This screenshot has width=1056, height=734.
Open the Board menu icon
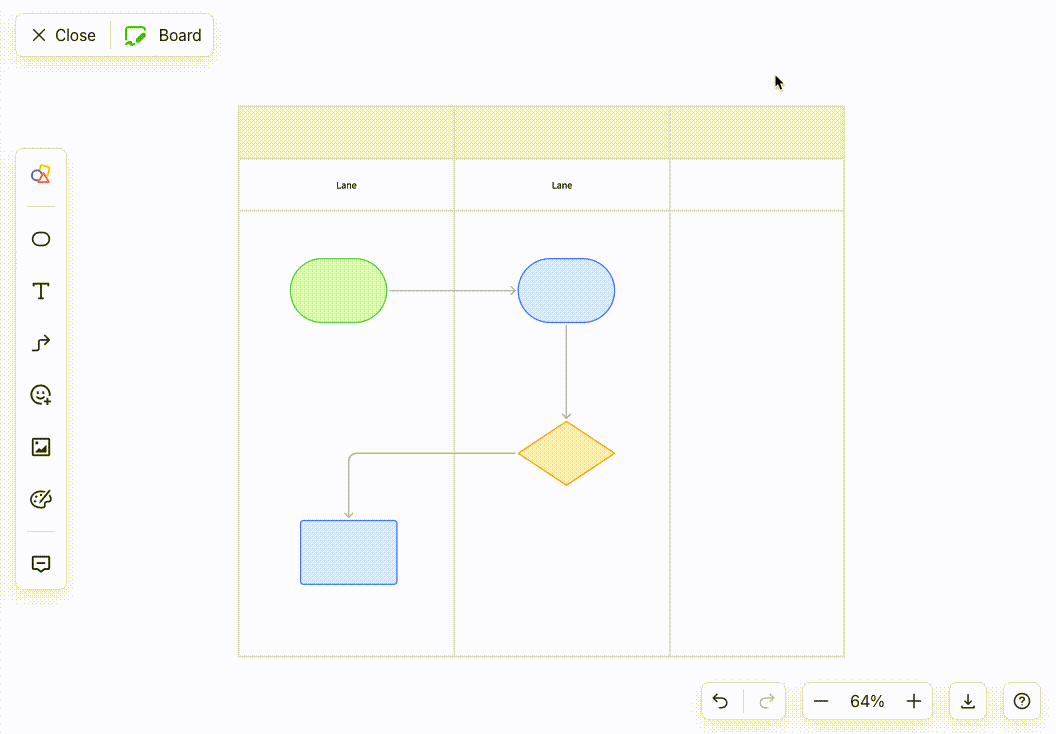pos(135,34)
